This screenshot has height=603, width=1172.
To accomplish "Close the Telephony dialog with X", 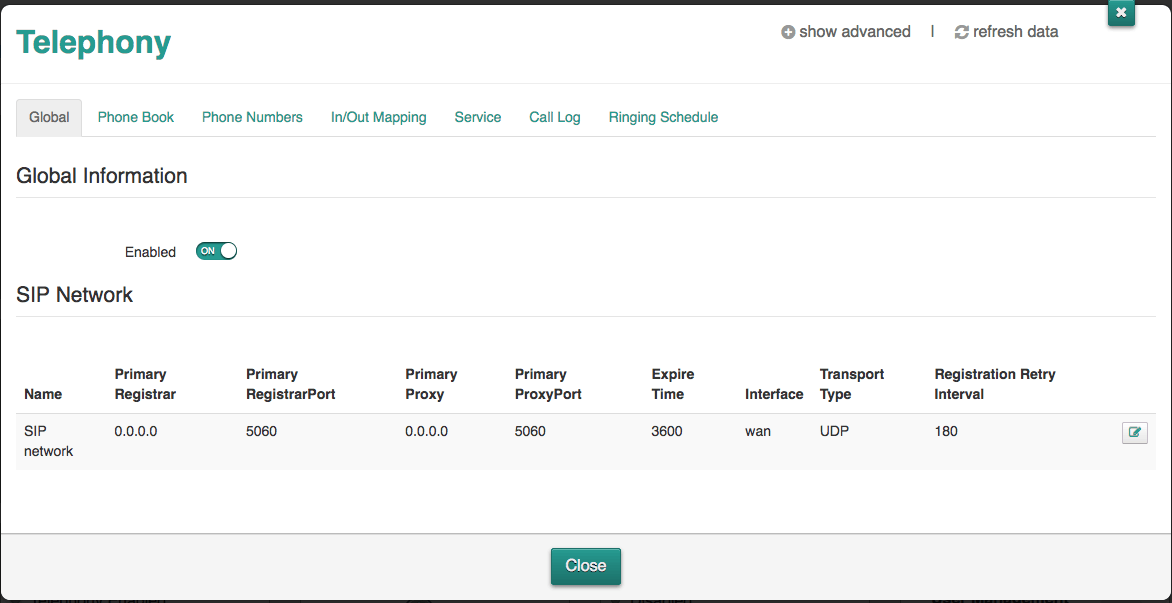I will (x=1121, y=13).
